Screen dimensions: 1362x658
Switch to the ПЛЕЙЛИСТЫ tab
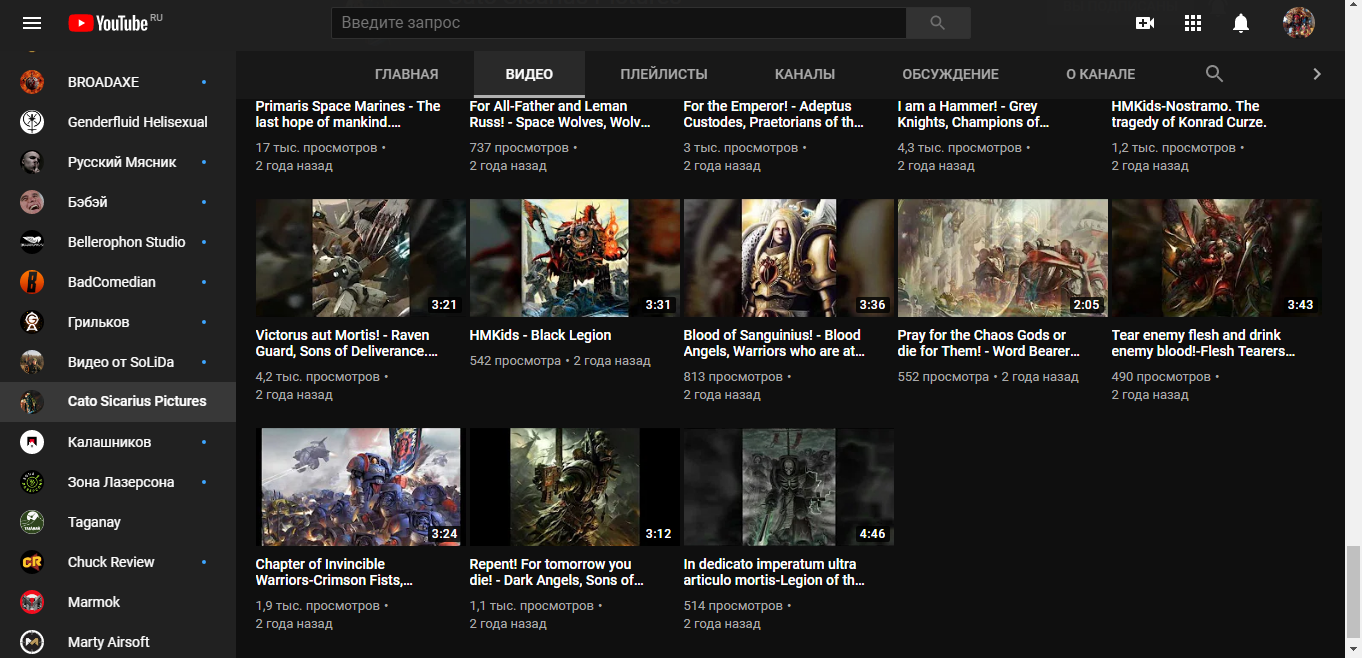(x=663, y=74)
